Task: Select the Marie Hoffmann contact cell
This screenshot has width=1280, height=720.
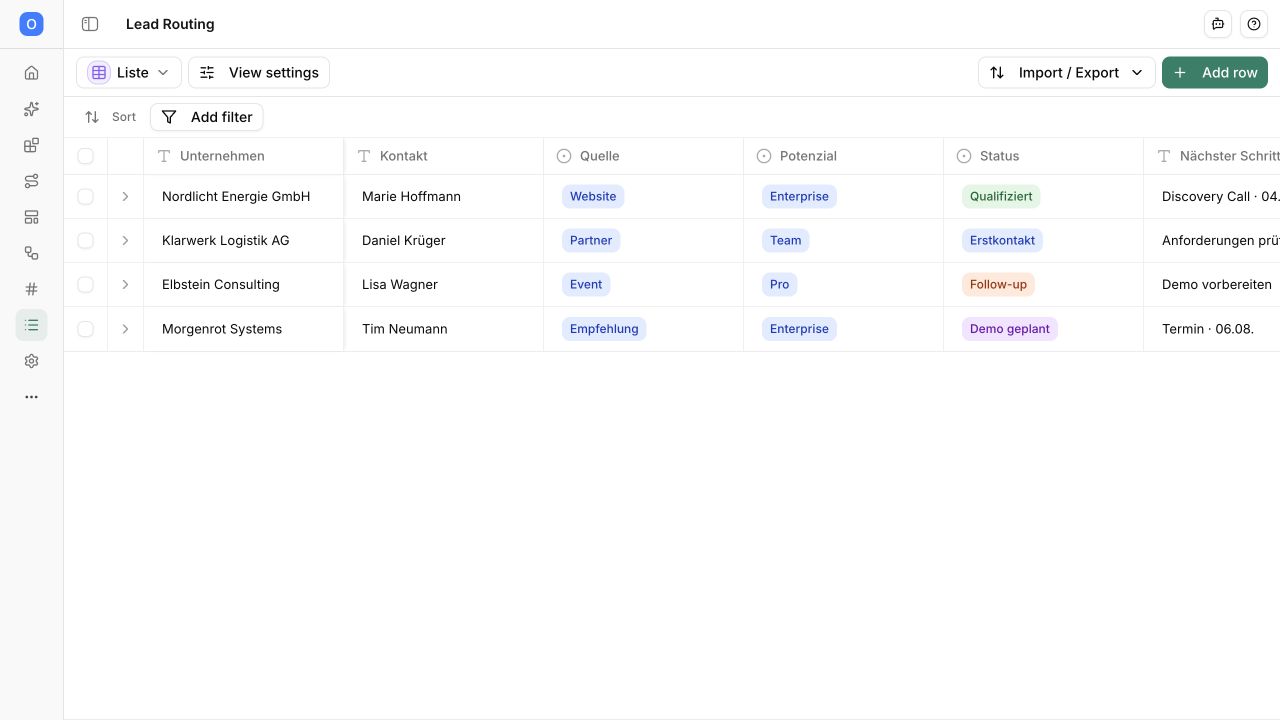Action: 444,197
